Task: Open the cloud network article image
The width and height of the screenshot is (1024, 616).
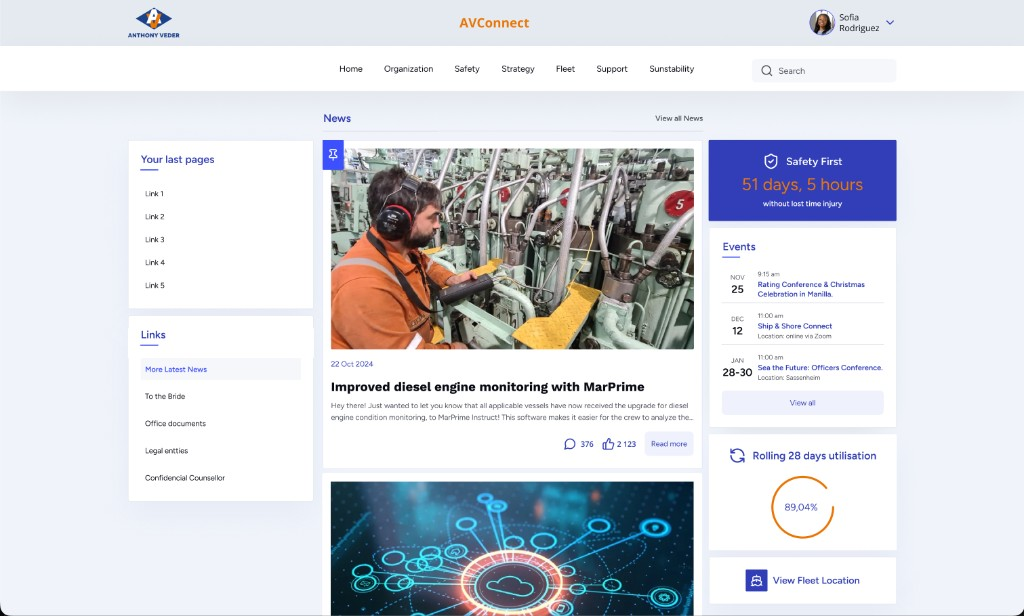Action: [512, 549]
